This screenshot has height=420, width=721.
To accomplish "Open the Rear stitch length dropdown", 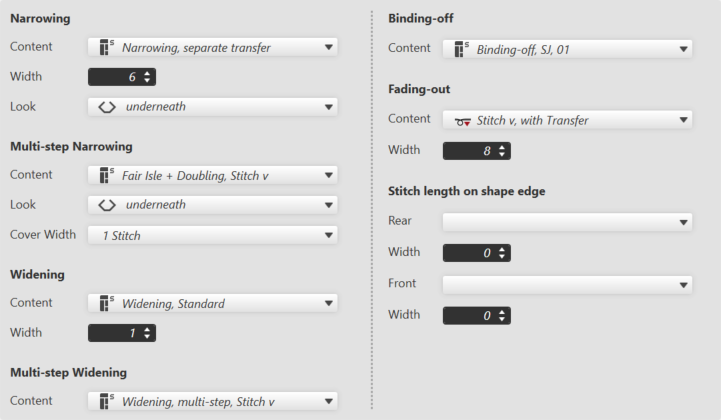I will pos(683,222).
